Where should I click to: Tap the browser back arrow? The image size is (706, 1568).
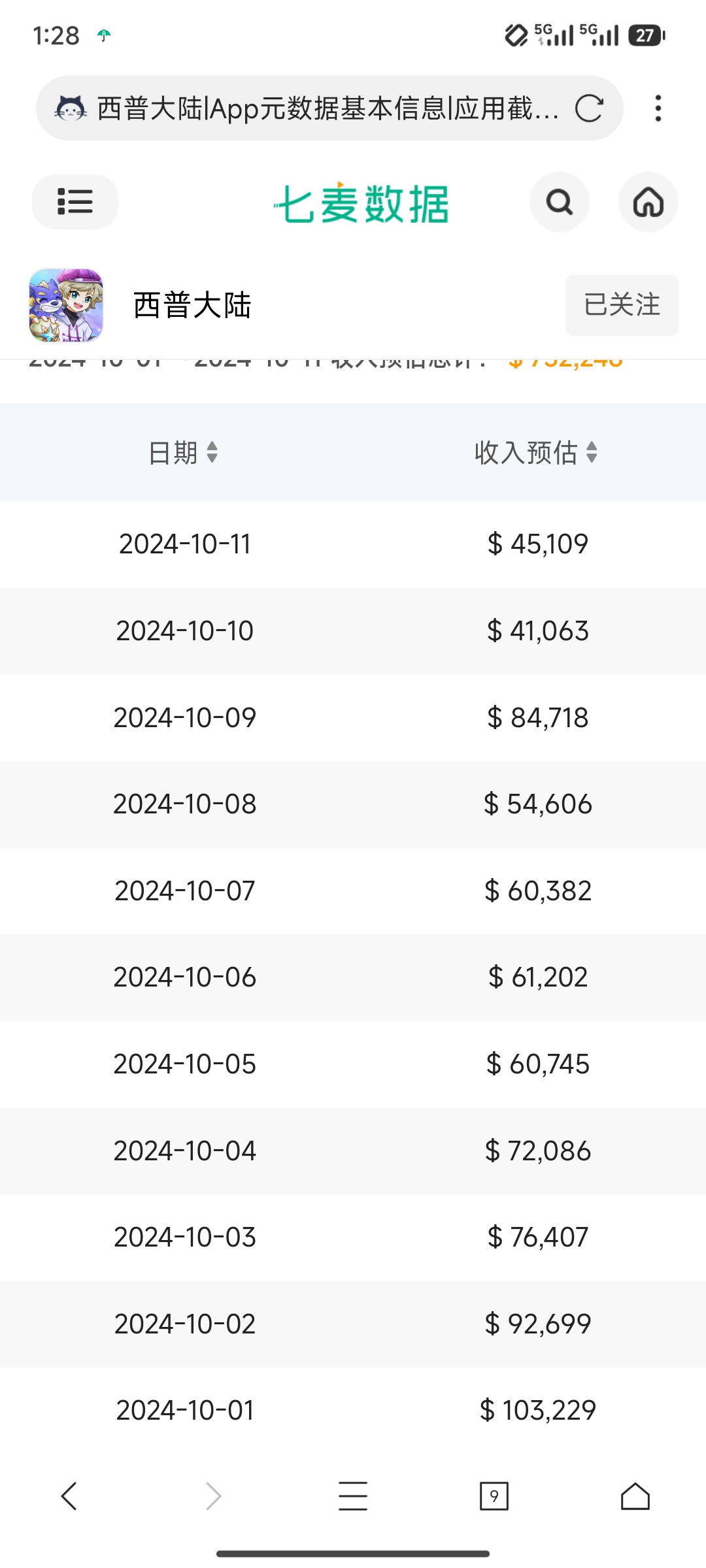(x=69, y=1496)
